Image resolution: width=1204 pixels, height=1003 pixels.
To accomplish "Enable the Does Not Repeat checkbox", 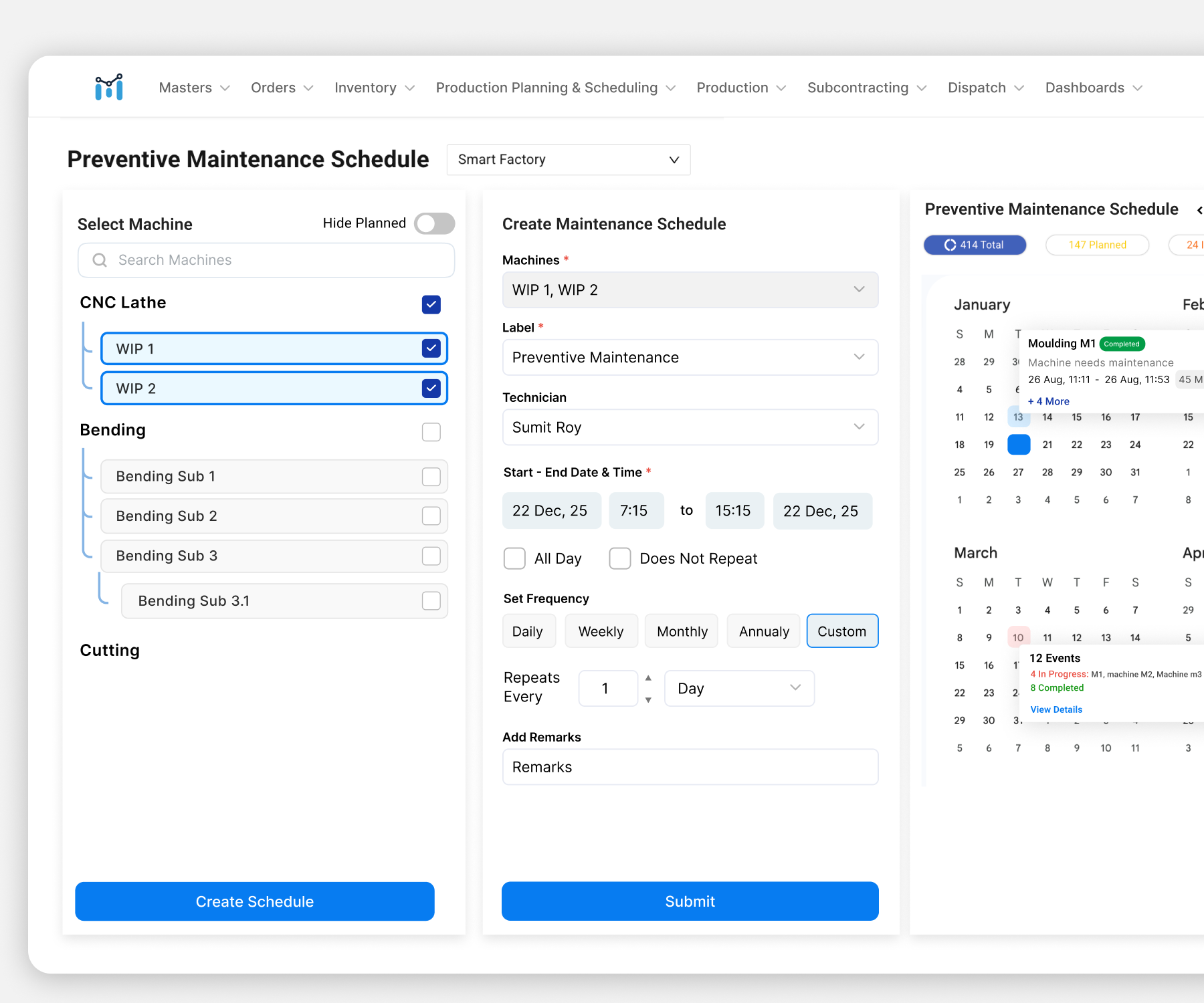I will (620, 558).
